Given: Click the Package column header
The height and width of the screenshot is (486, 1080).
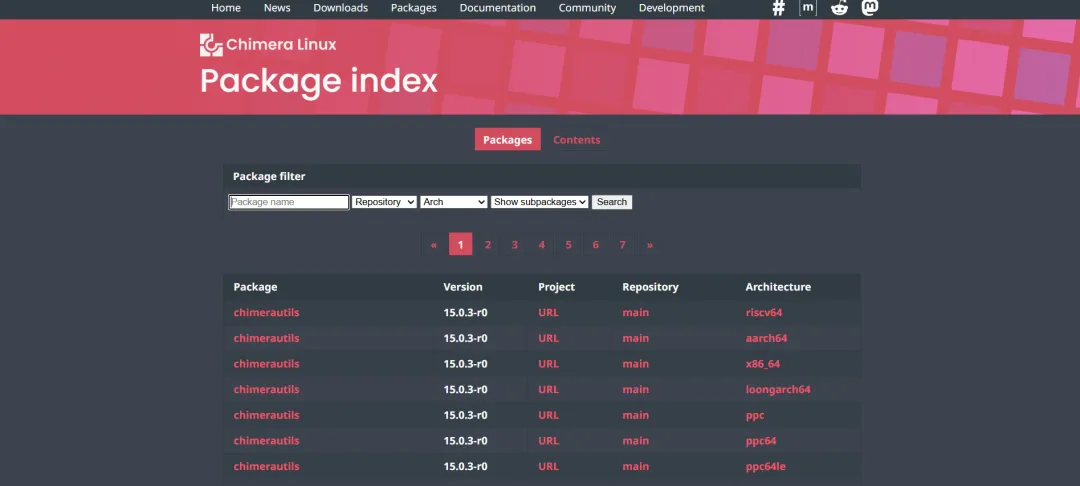Looking at the screenshot, I should pyautogui.click(x=256, y=287).
